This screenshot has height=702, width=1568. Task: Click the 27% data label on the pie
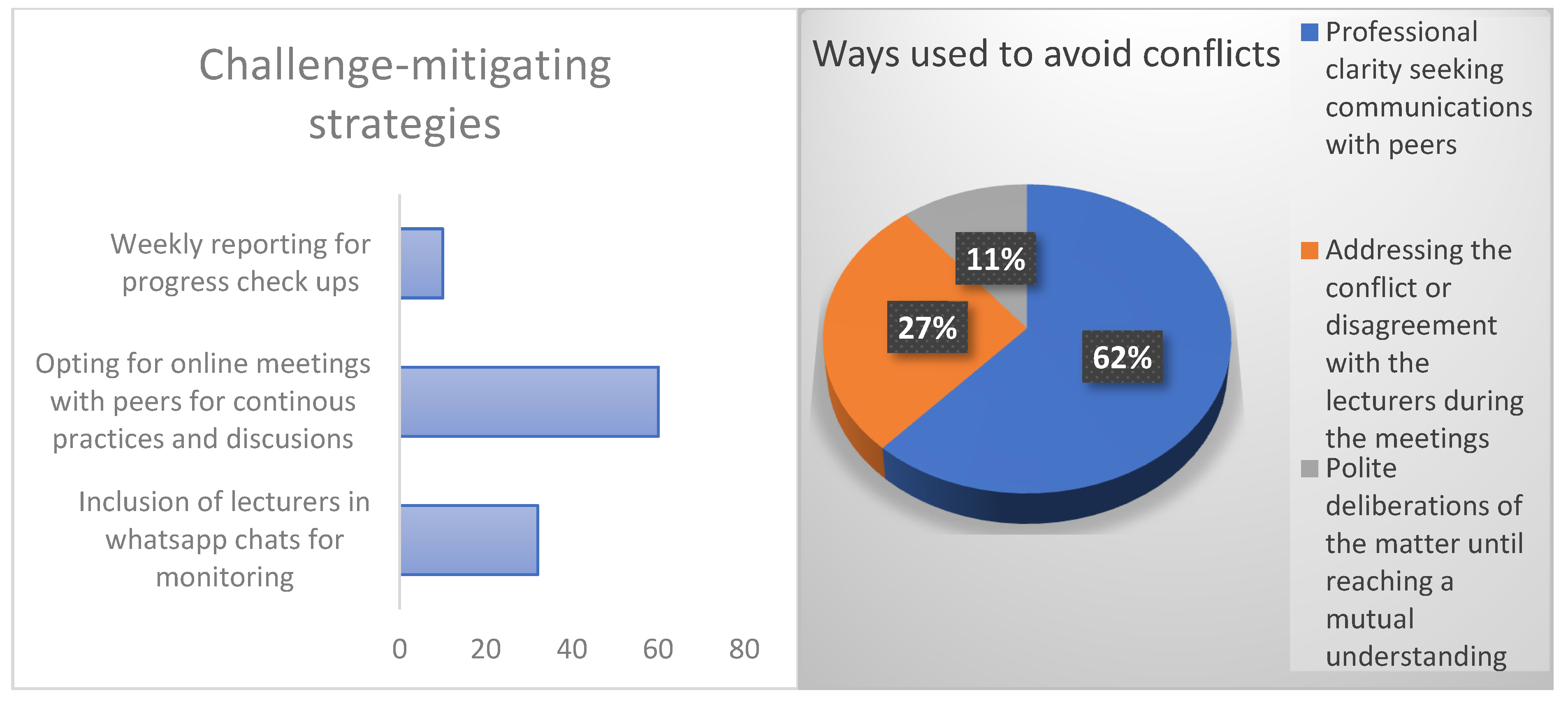point(927,328)
